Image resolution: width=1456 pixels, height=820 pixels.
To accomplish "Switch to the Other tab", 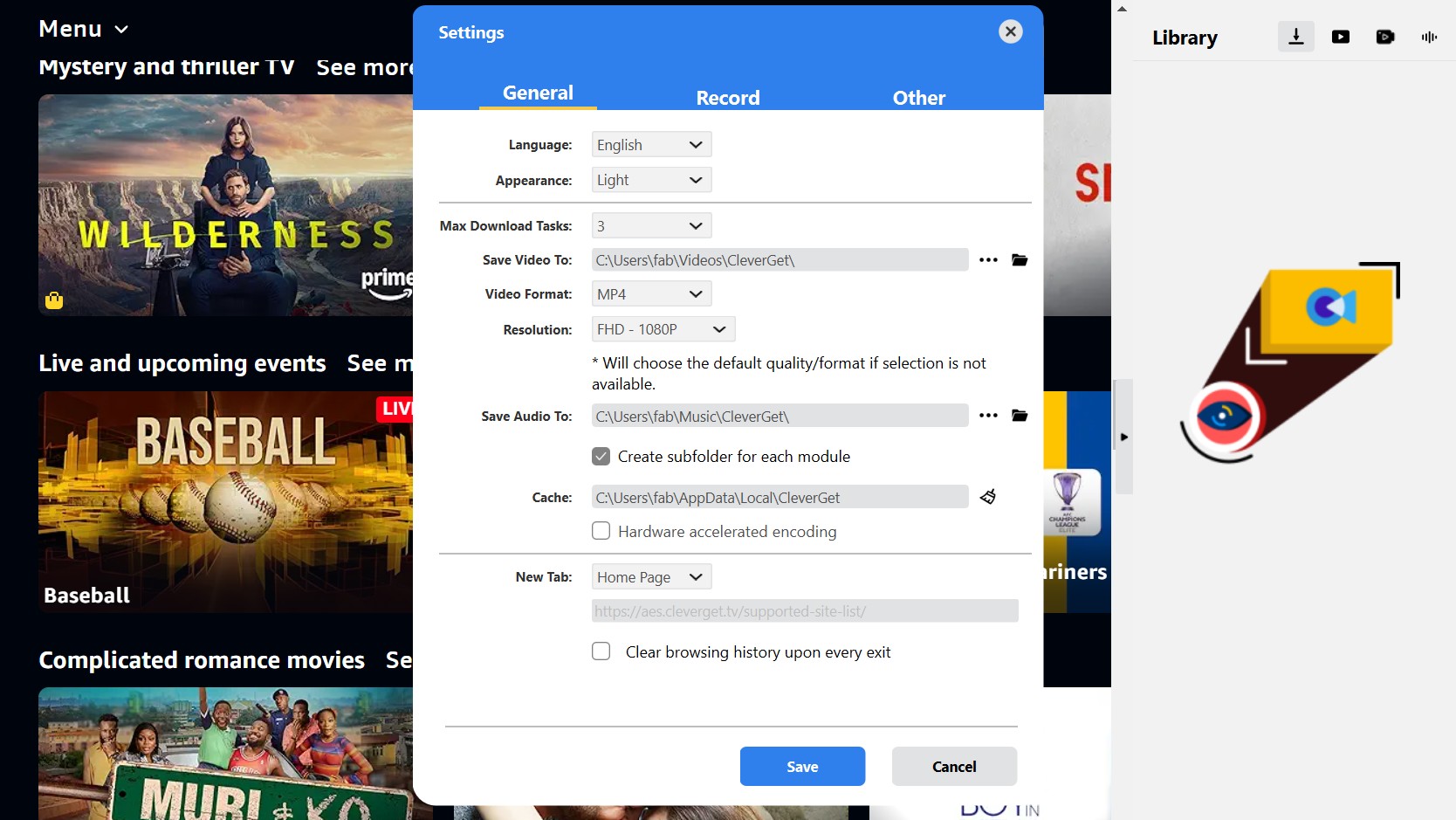I will point(918,98).
